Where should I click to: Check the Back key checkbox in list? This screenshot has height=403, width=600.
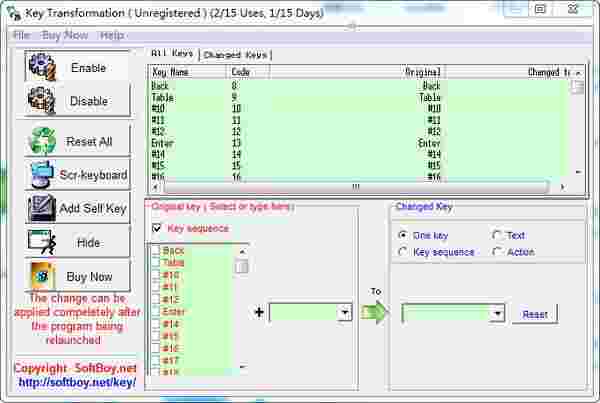click(155, 251)
